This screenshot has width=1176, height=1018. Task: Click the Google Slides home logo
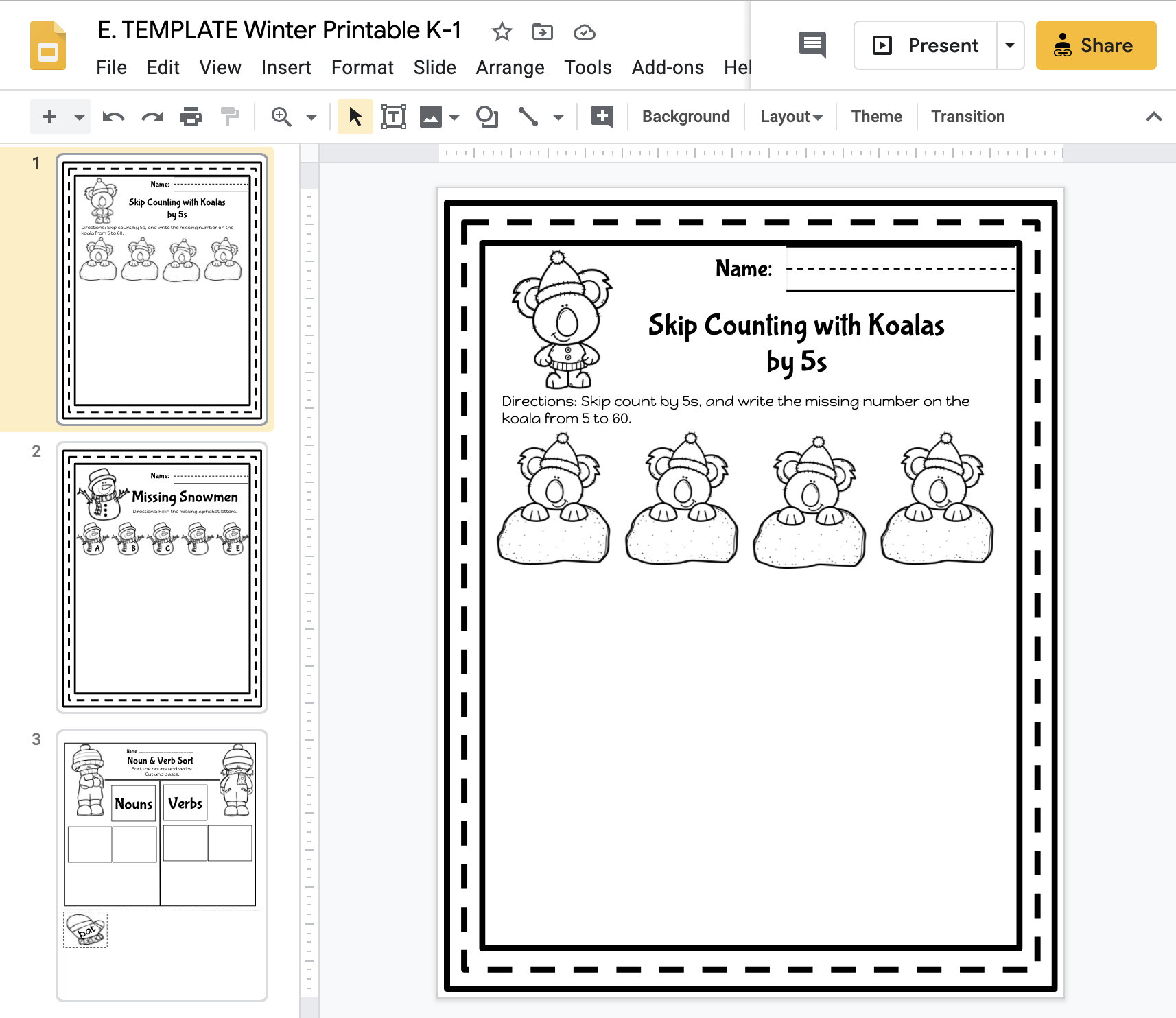[x=48, y=45]
